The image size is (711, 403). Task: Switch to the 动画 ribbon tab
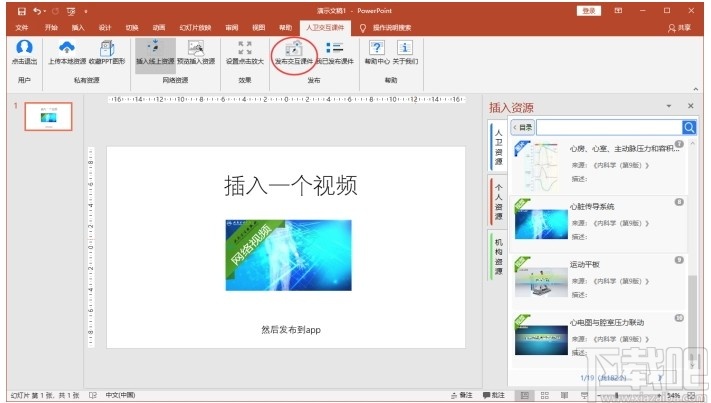tap(159, 28)
